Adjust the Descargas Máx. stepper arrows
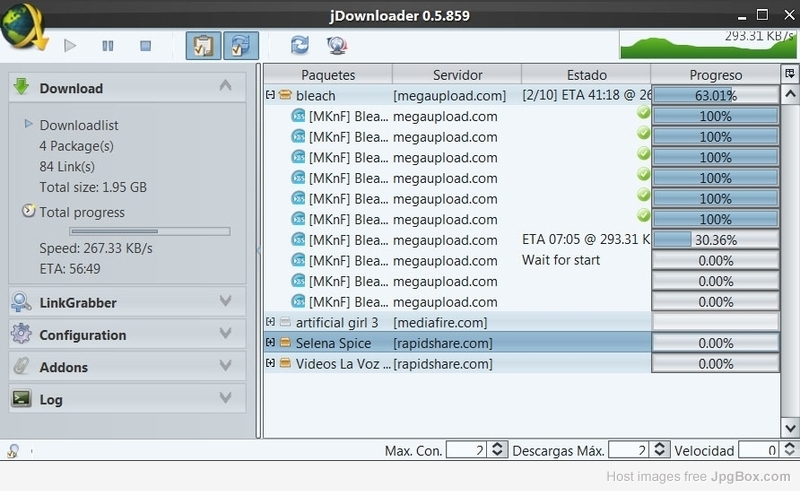 [x=660, y=450]
